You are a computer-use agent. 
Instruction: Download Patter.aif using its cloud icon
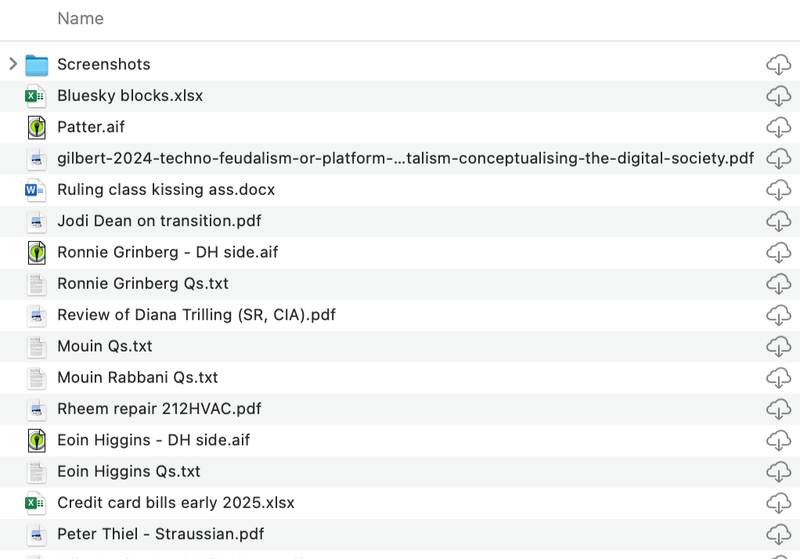(778, 127)
